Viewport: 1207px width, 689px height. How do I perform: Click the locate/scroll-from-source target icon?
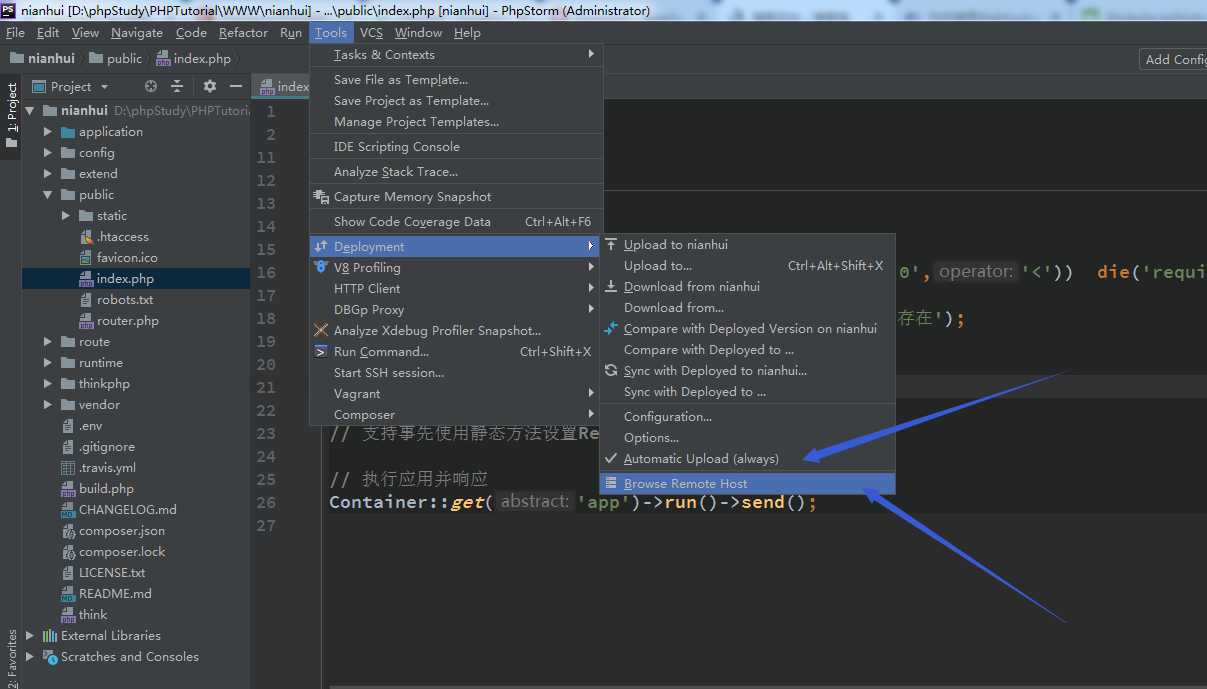(151, 87)
